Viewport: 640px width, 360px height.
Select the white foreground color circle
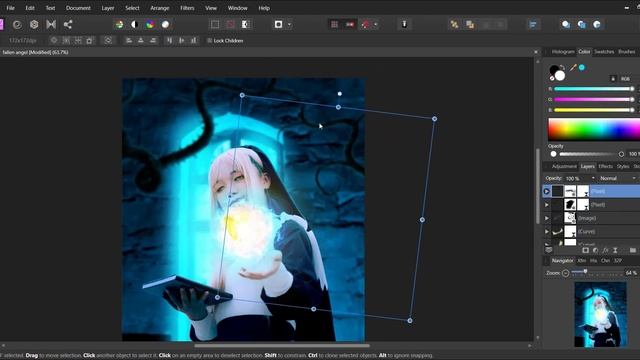pos(560,76)
